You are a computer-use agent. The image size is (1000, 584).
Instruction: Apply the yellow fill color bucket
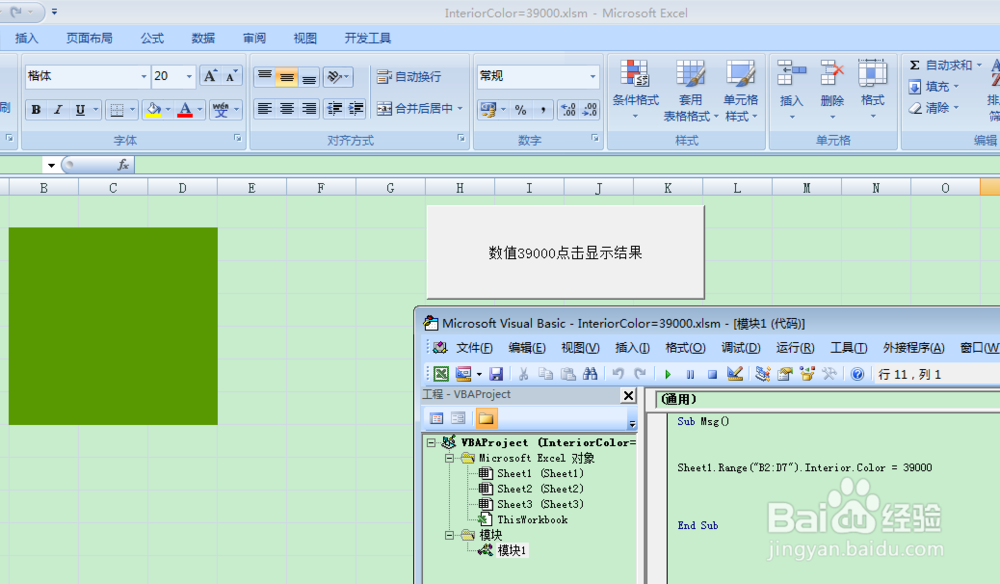(x=153, y=110)
